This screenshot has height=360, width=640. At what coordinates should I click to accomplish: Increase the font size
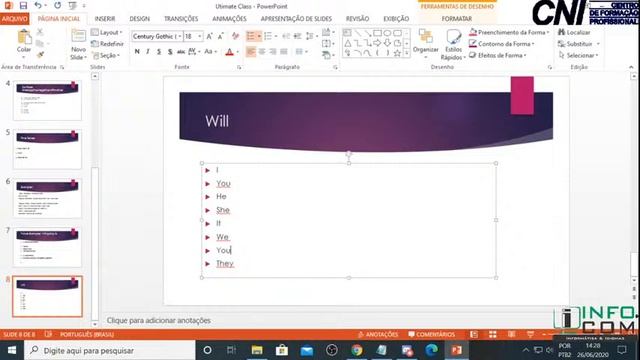click(x=209, y=36)
